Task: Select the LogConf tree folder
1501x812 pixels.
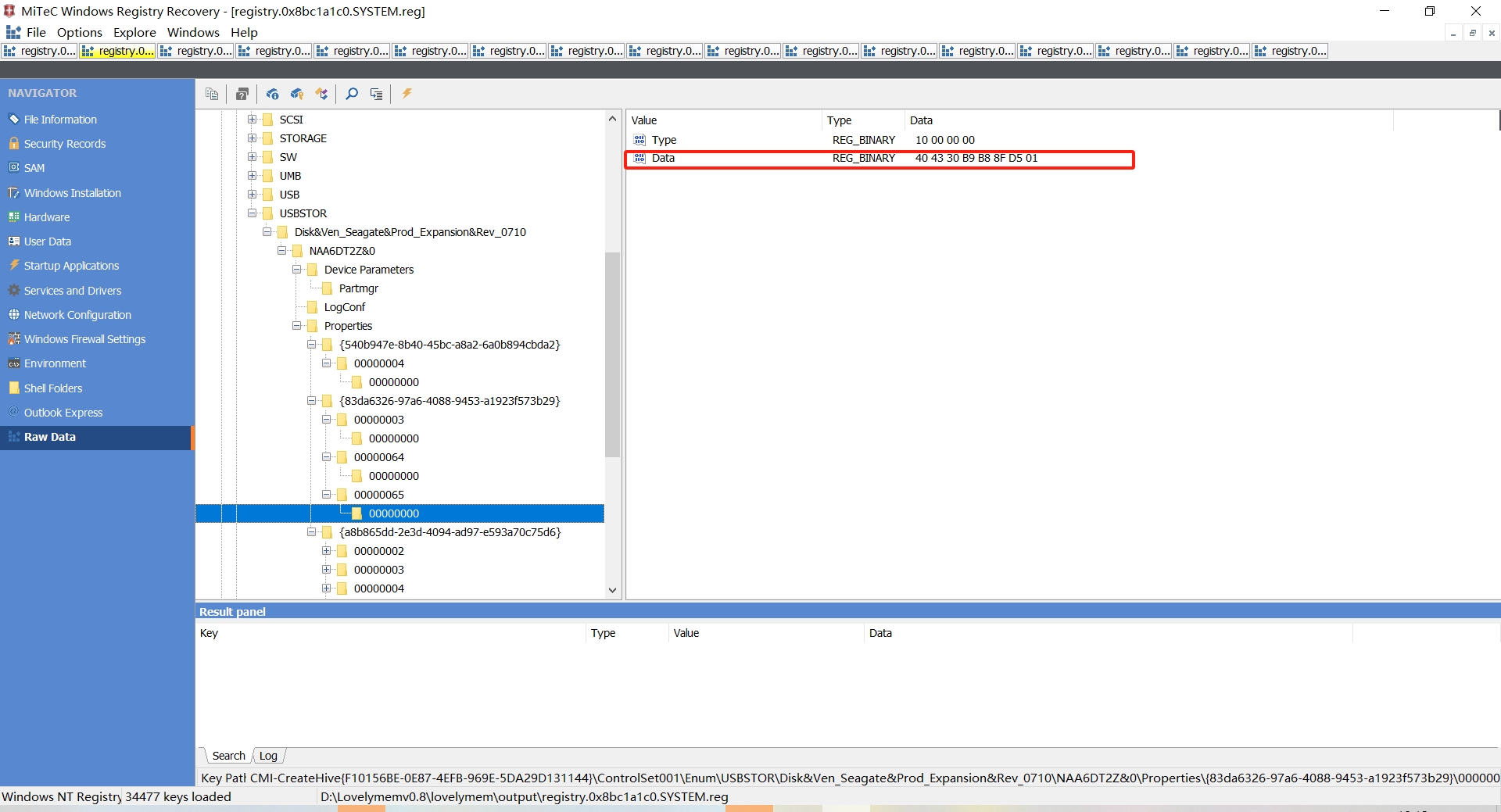Action: [344, 307]
